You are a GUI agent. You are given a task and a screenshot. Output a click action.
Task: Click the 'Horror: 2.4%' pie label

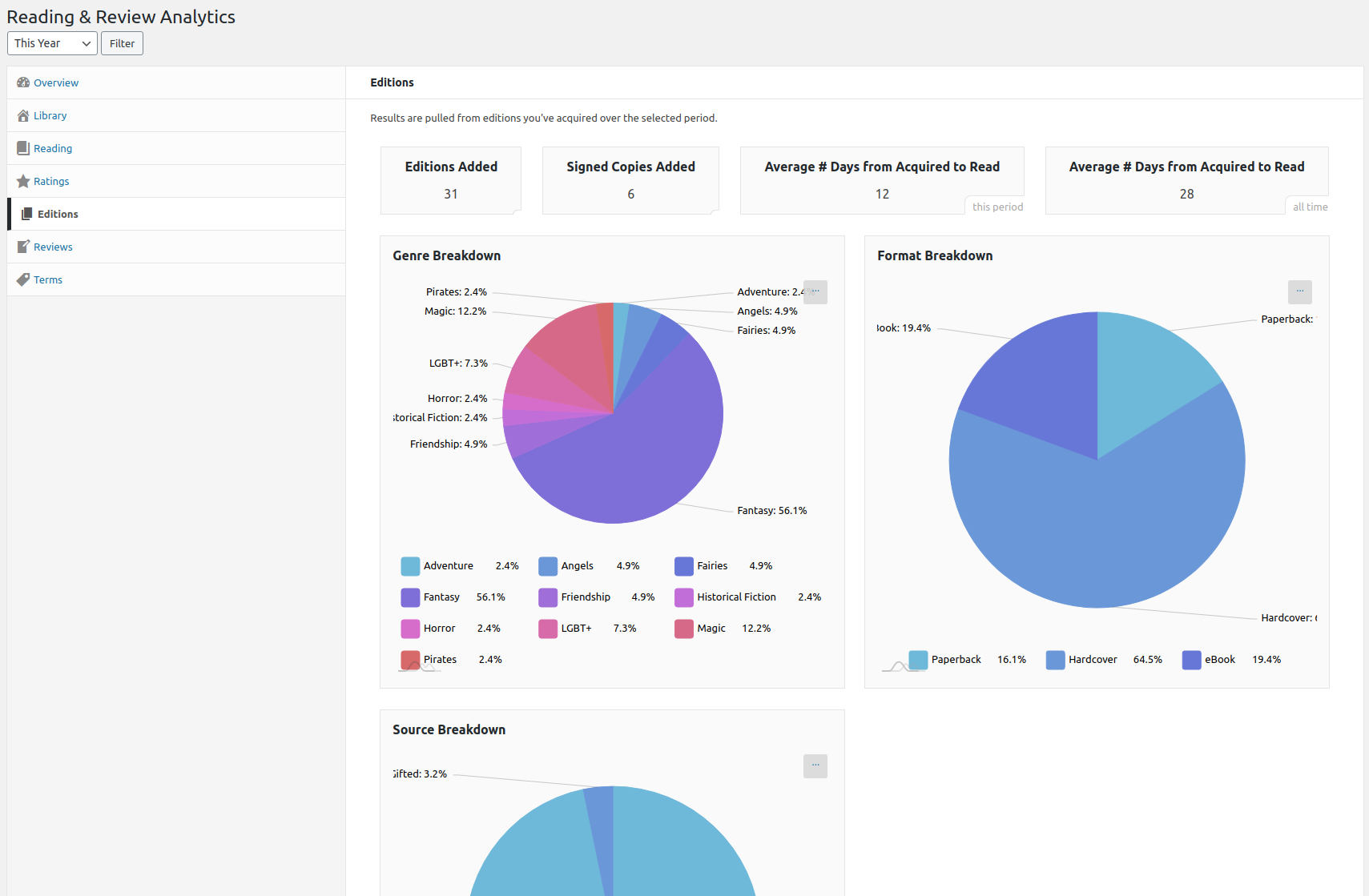(x=457, y=399)
